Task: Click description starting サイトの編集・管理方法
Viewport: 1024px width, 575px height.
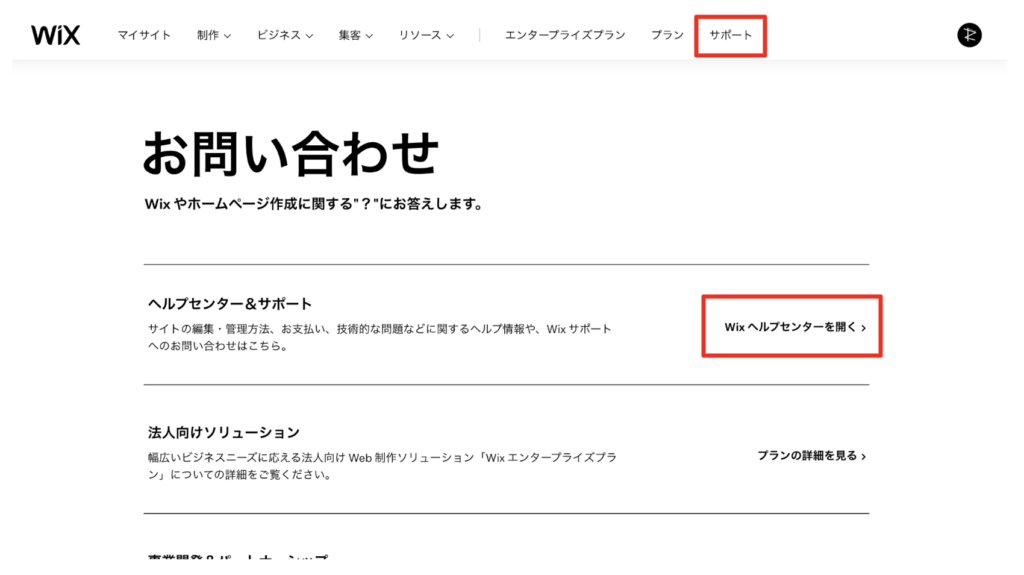Action: 379,337
